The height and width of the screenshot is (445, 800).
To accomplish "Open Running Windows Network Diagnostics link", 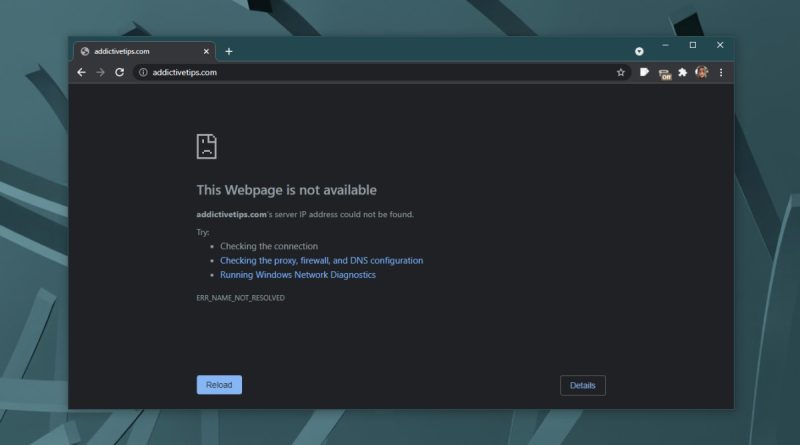I will 298,275.
